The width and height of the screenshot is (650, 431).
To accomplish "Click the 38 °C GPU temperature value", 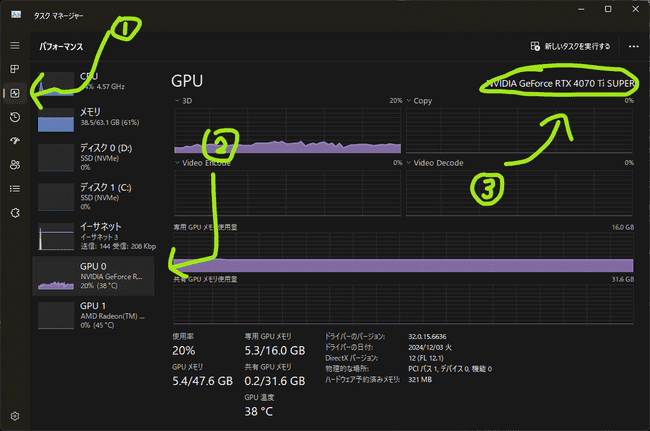I will pos(259,412).
